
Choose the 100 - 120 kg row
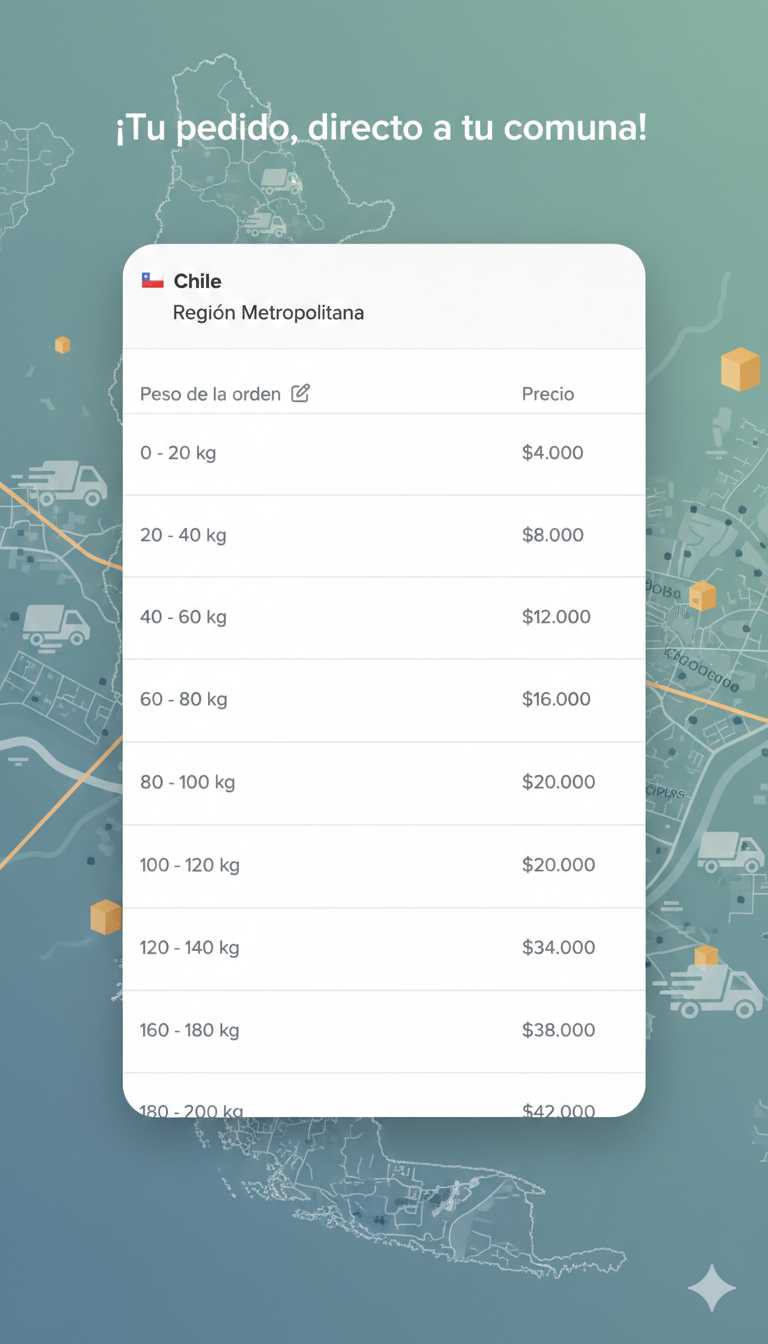click(190, 865)
